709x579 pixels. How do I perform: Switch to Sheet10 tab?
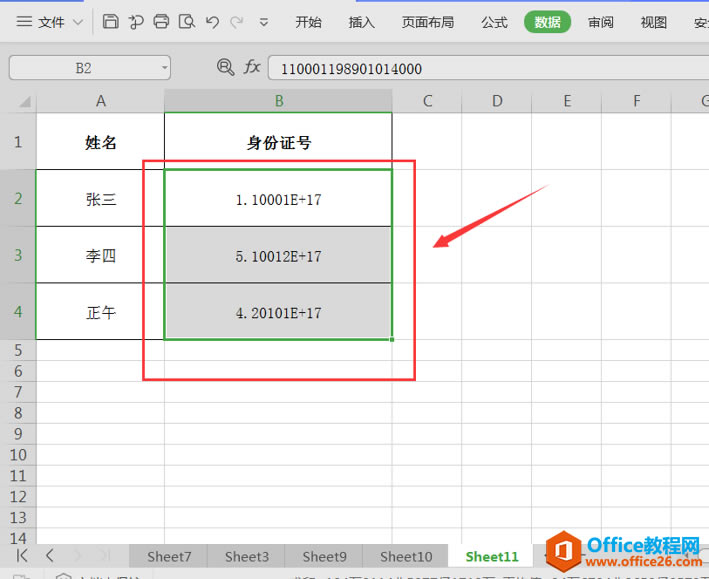pos(406,556)
